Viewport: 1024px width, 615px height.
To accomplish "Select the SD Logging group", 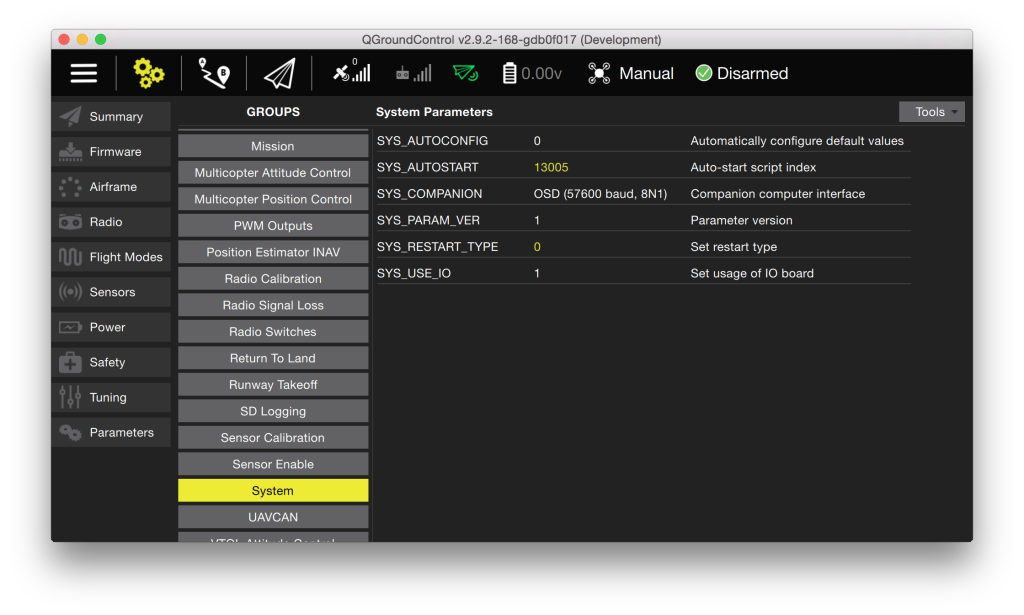I will coord(273,411).
